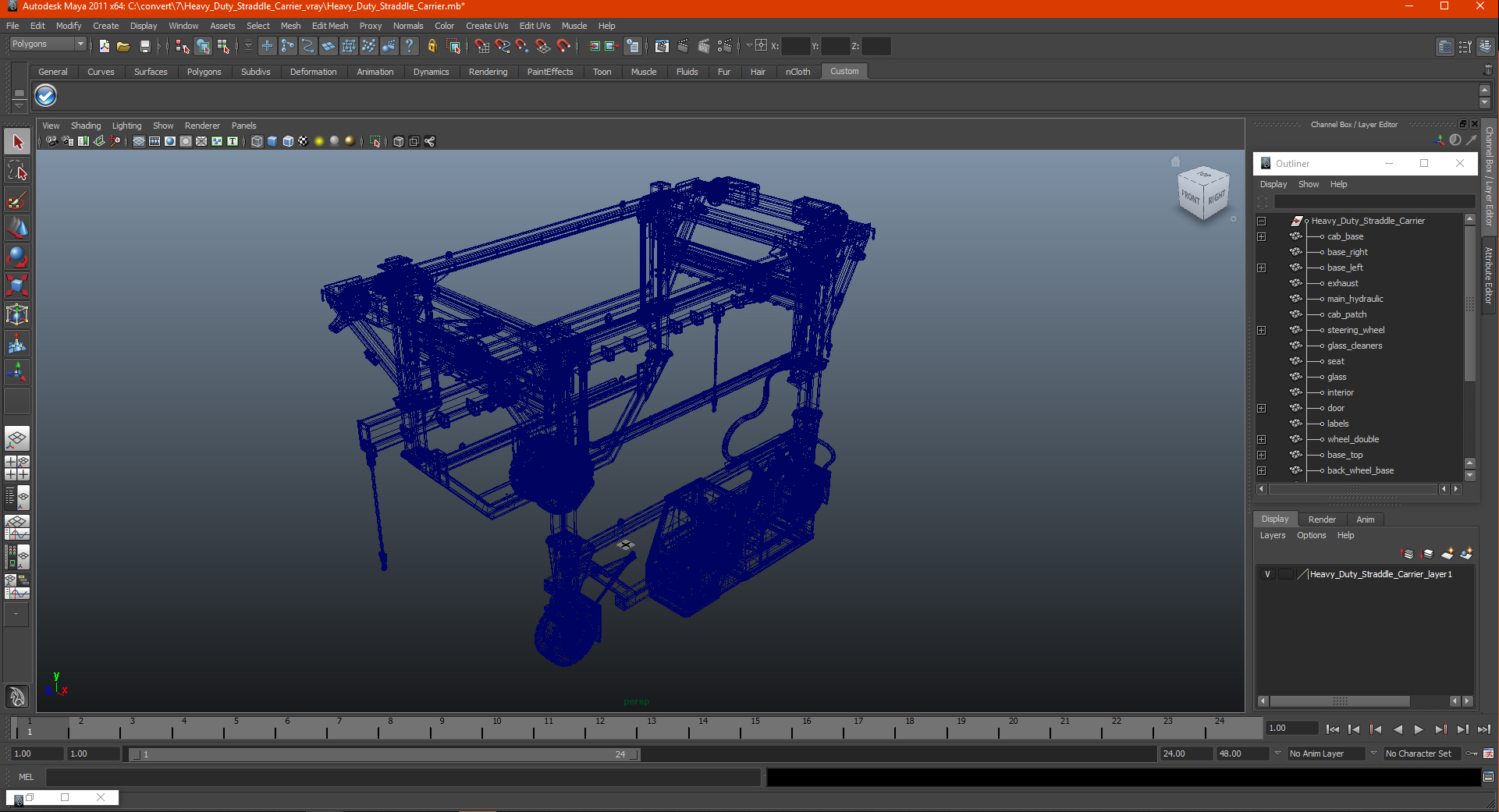Play animation forwards
Image resolution: width=1499 pixels, height=812 pixels.
click(1419, 729)
